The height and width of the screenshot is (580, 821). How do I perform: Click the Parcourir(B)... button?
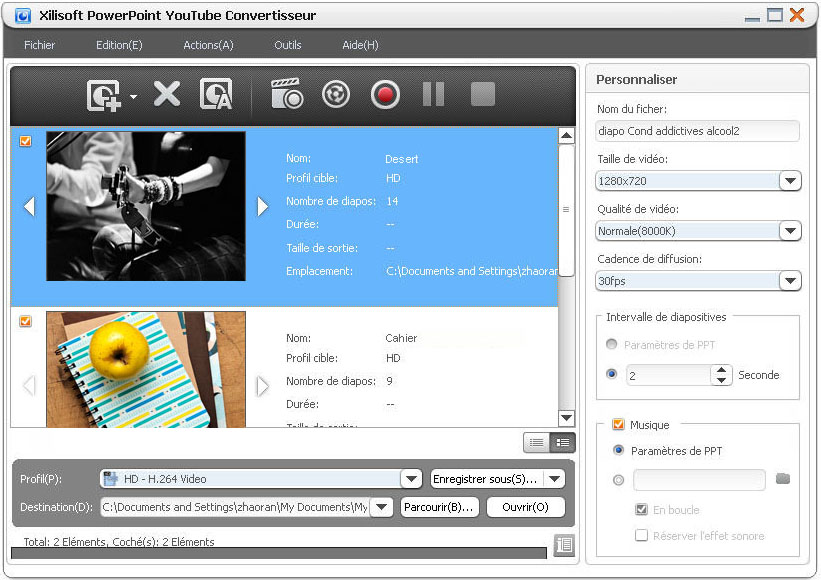[x=439, y=507]
